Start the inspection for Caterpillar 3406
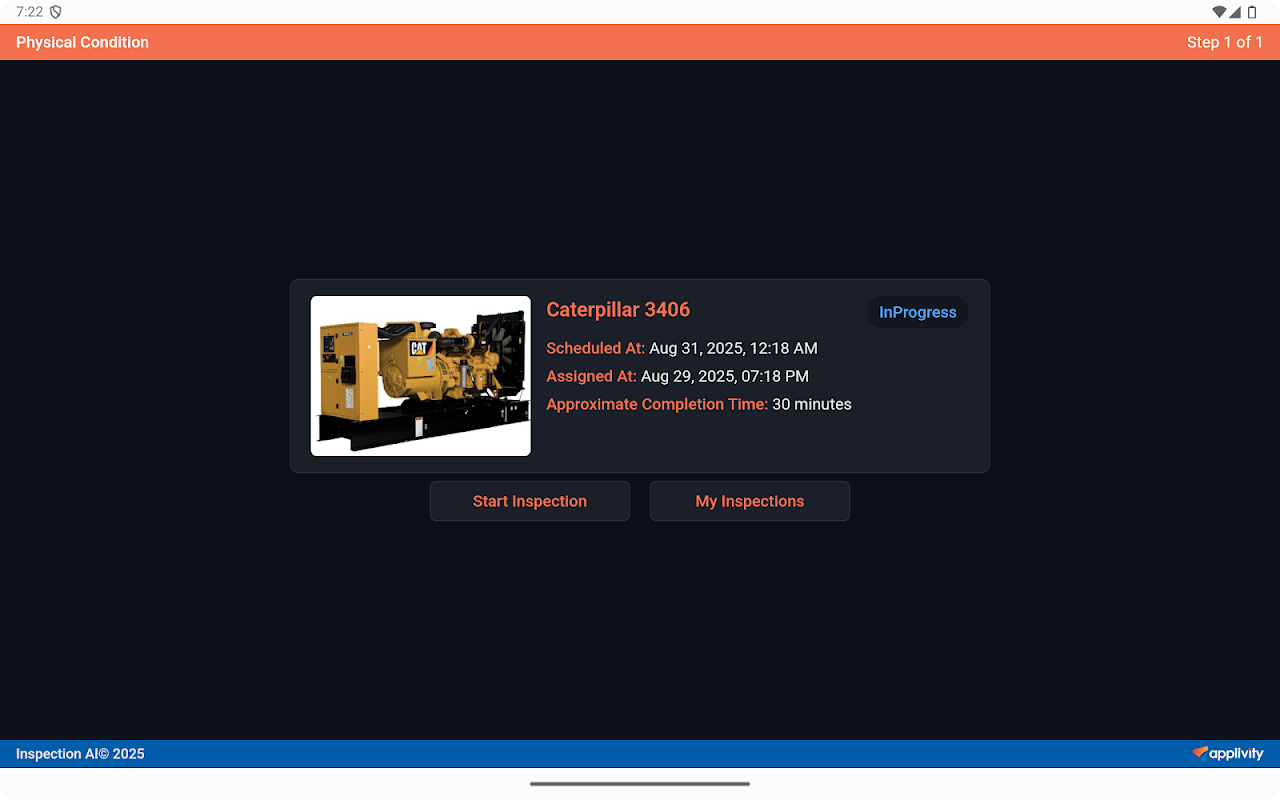The height and width of the screenshot is (800, 1280). (x=530, y=501)
